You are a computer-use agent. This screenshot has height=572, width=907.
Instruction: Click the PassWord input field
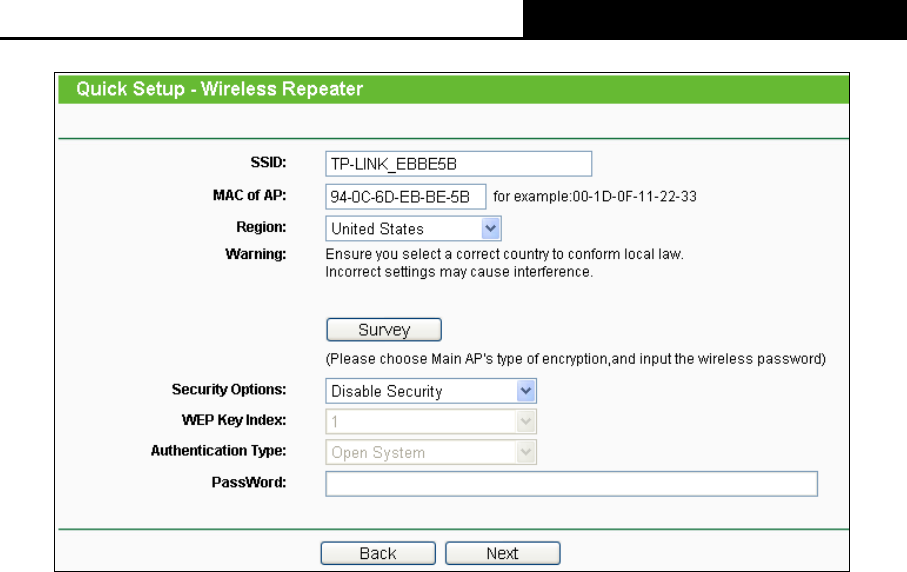571,484
